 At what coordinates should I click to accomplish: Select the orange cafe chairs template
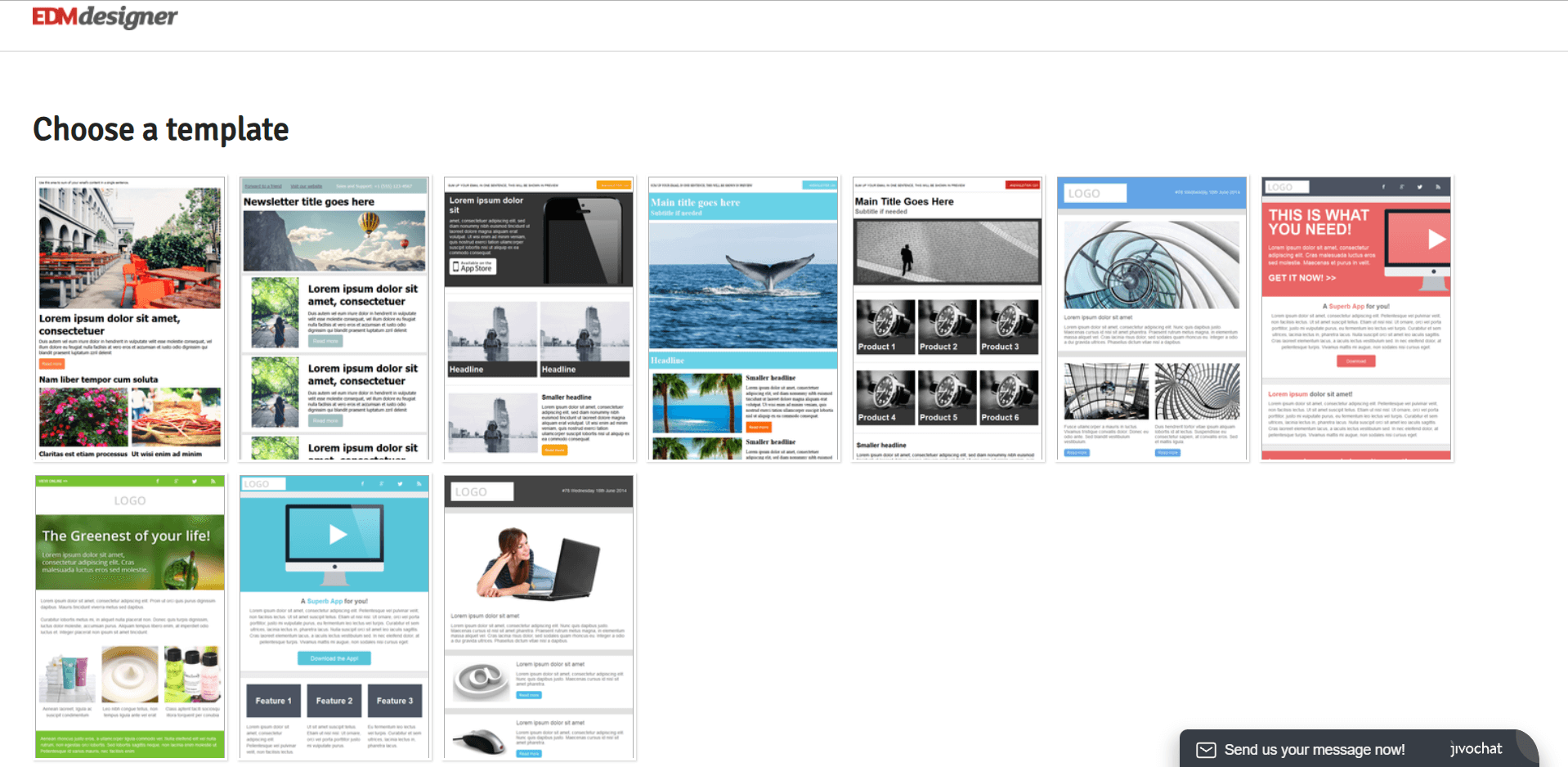coord(130,319)
